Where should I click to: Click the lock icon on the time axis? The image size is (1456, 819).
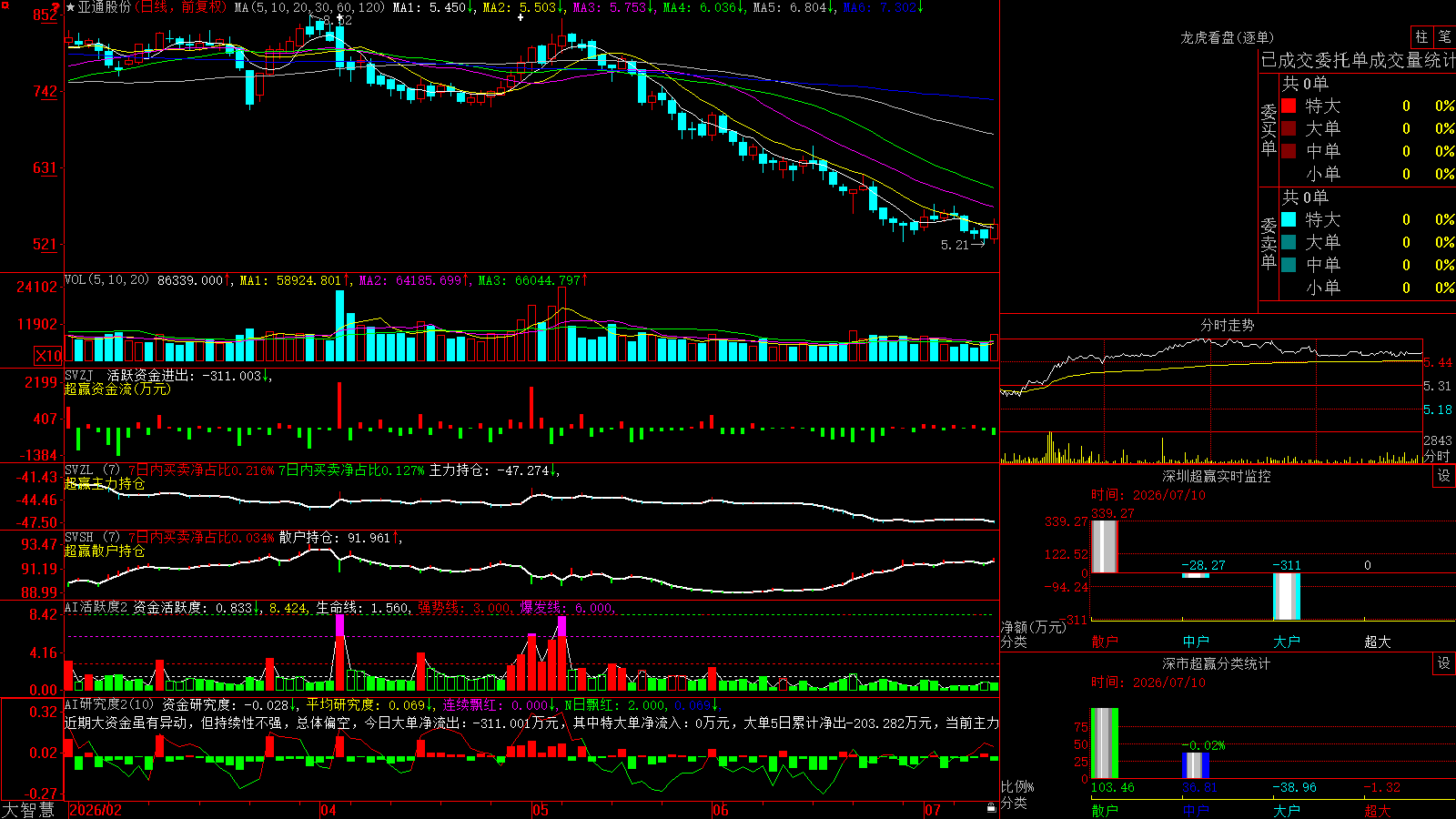pos(991,808)
